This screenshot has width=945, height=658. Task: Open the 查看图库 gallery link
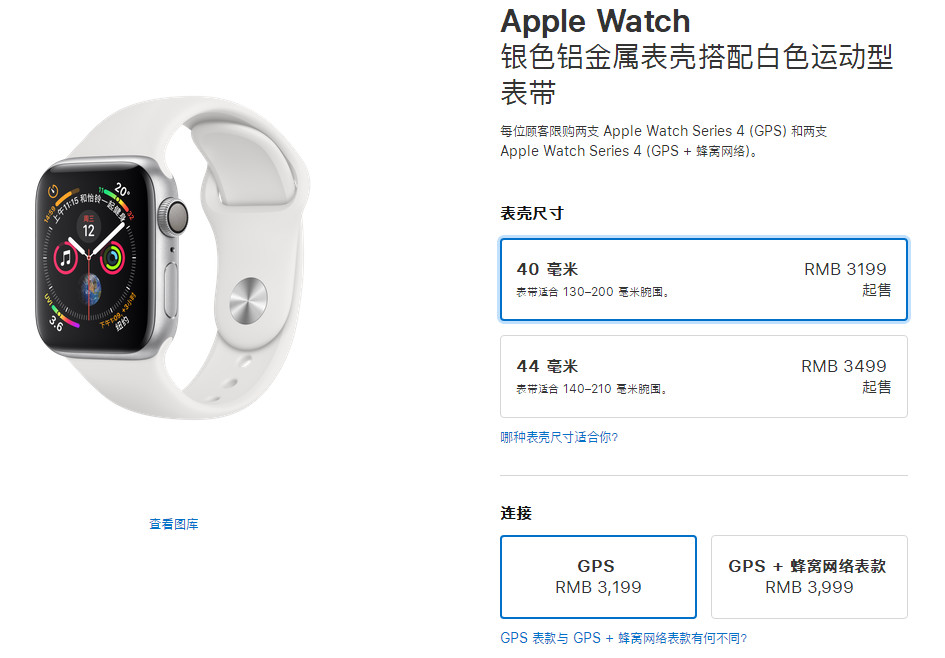(174, 524)
